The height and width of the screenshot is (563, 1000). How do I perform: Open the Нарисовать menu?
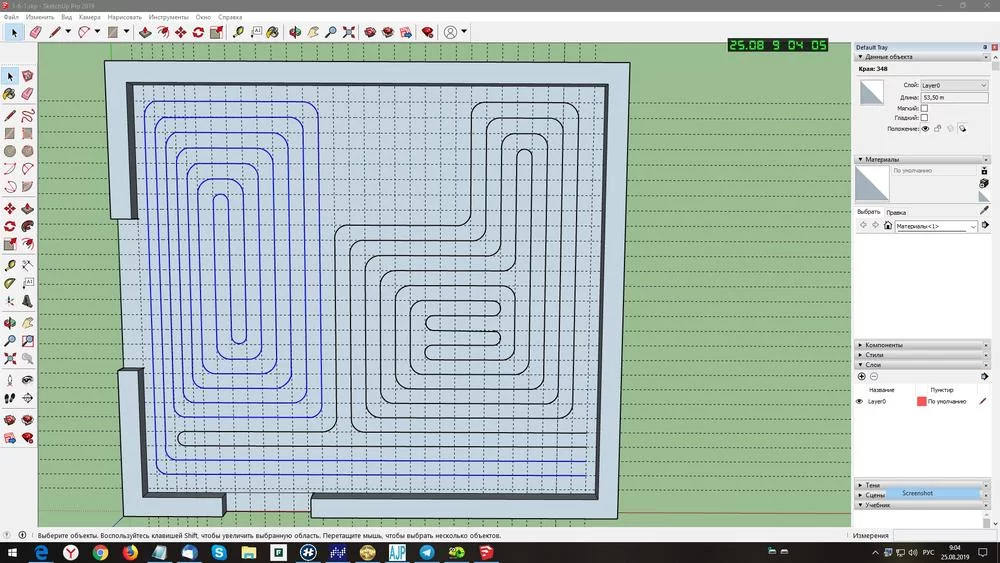point(124,17)
